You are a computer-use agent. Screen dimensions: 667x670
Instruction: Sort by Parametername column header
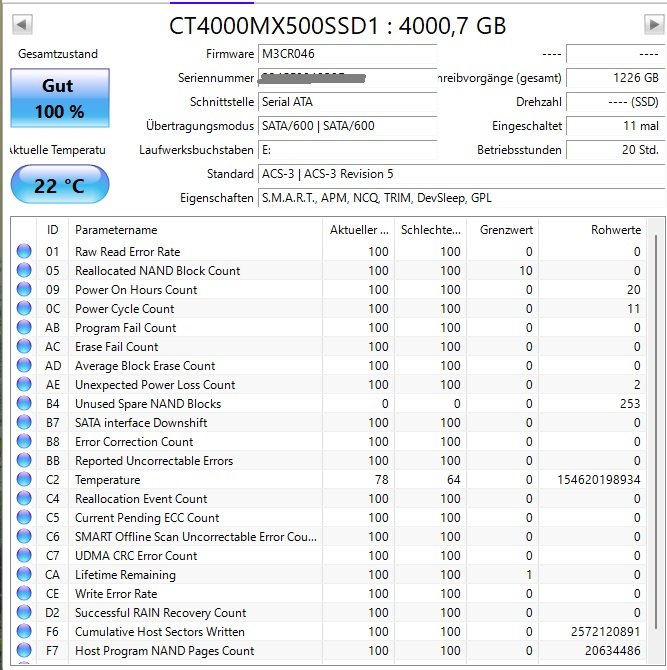195,230
